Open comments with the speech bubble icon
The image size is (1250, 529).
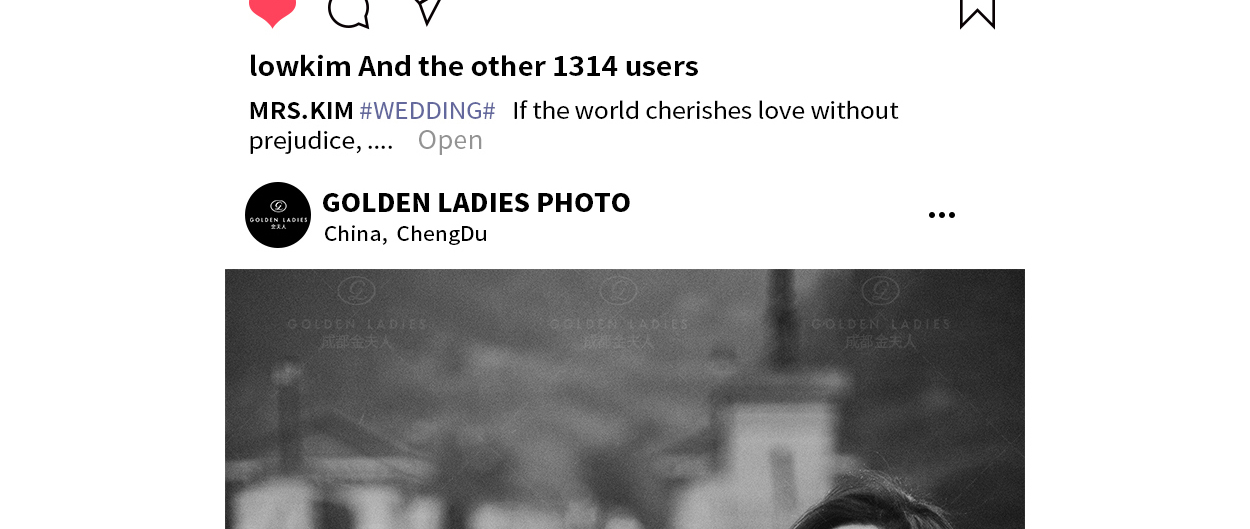(x=349, y=12)
